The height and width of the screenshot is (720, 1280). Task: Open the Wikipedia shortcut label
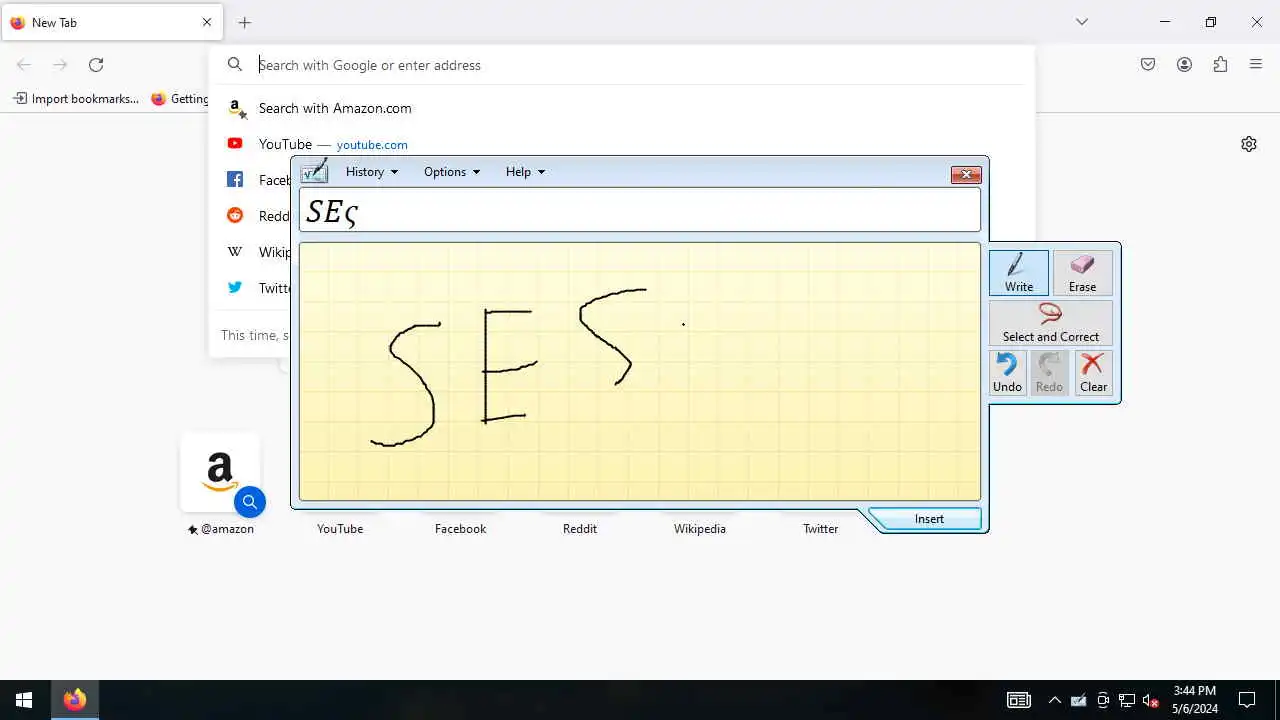[x=700, y=529]
